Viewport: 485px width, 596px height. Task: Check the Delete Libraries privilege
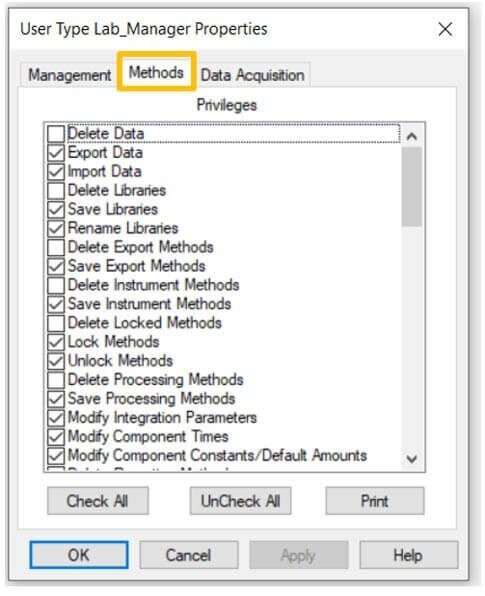tap(56, 191)
